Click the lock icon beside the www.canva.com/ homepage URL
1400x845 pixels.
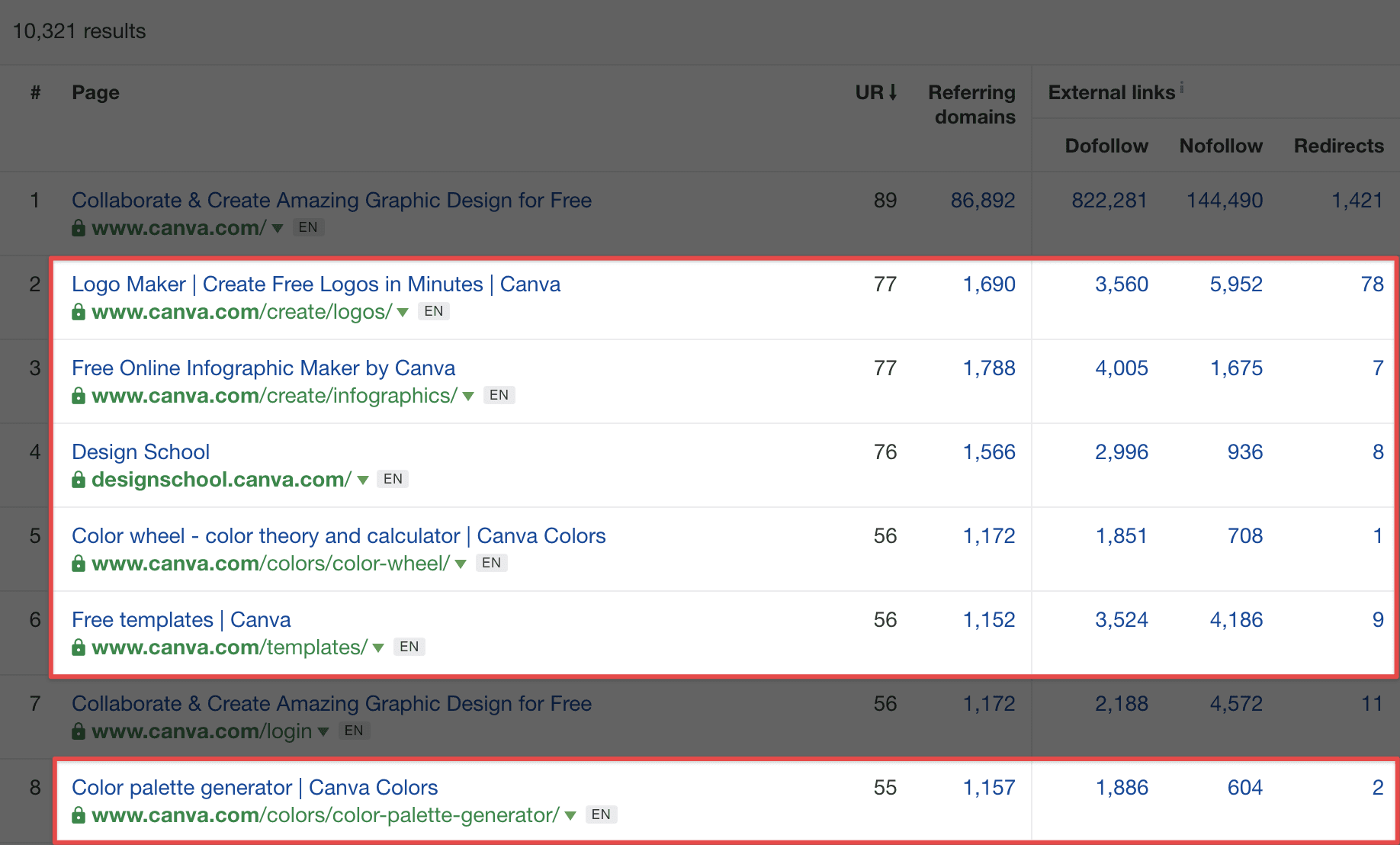[78, 228]
